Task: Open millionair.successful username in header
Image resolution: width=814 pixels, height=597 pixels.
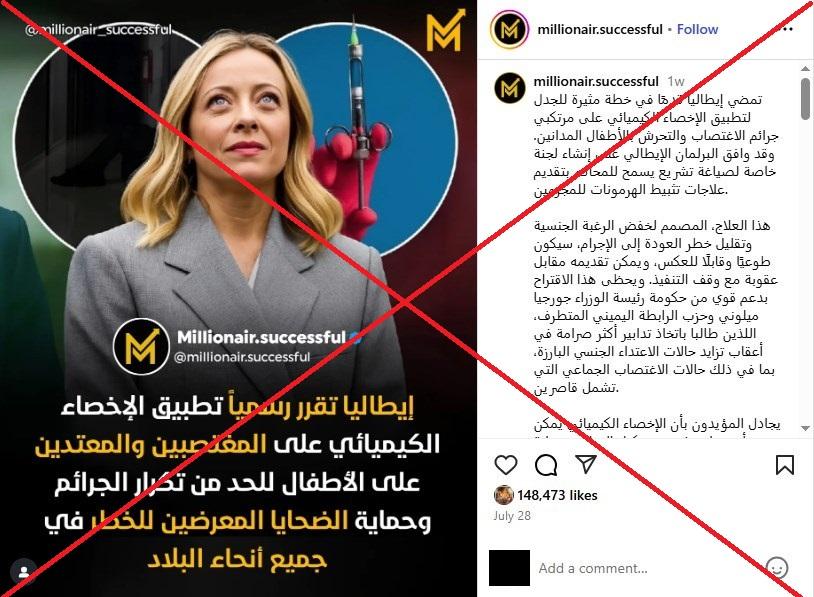Action: (x=600, y=30)
